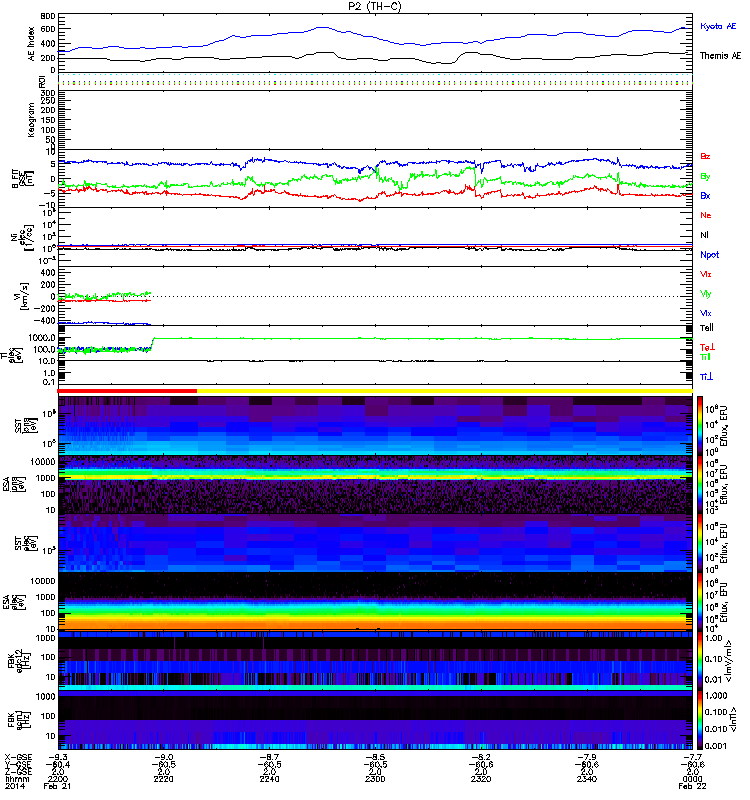
Task: Click the "X-GSE" axis row label
Action: pos(18,757)
